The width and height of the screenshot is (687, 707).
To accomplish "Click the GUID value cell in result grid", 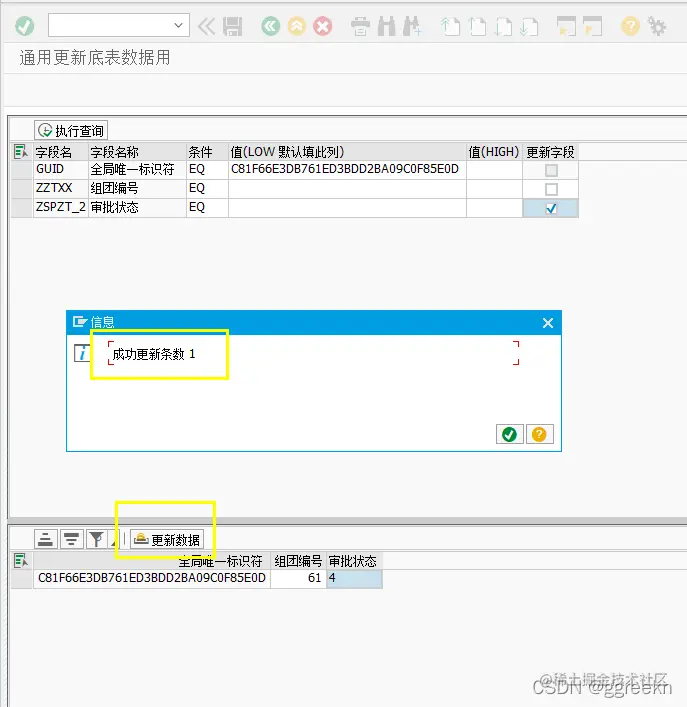I will point(152,578).
